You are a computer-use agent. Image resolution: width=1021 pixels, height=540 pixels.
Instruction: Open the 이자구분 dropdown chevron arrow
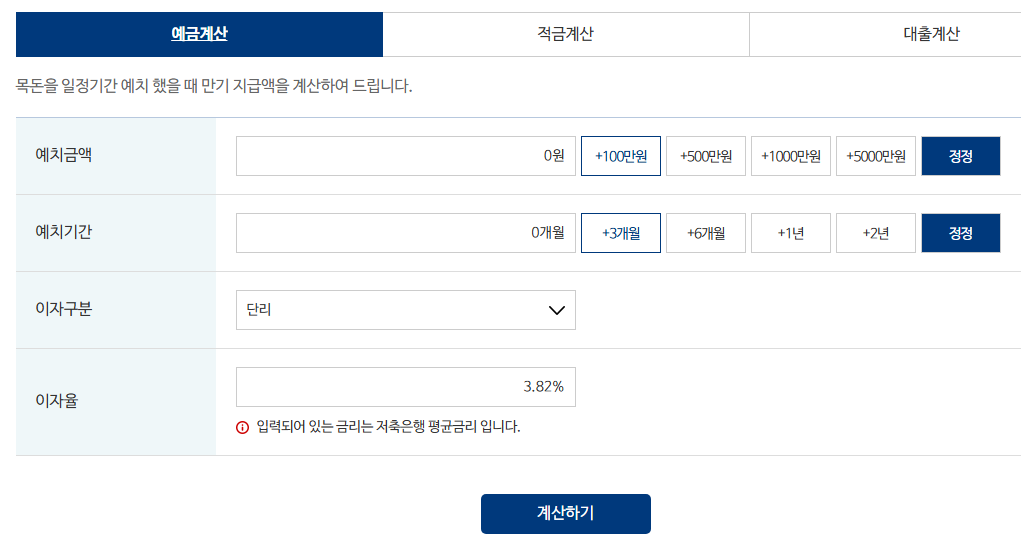557,310
